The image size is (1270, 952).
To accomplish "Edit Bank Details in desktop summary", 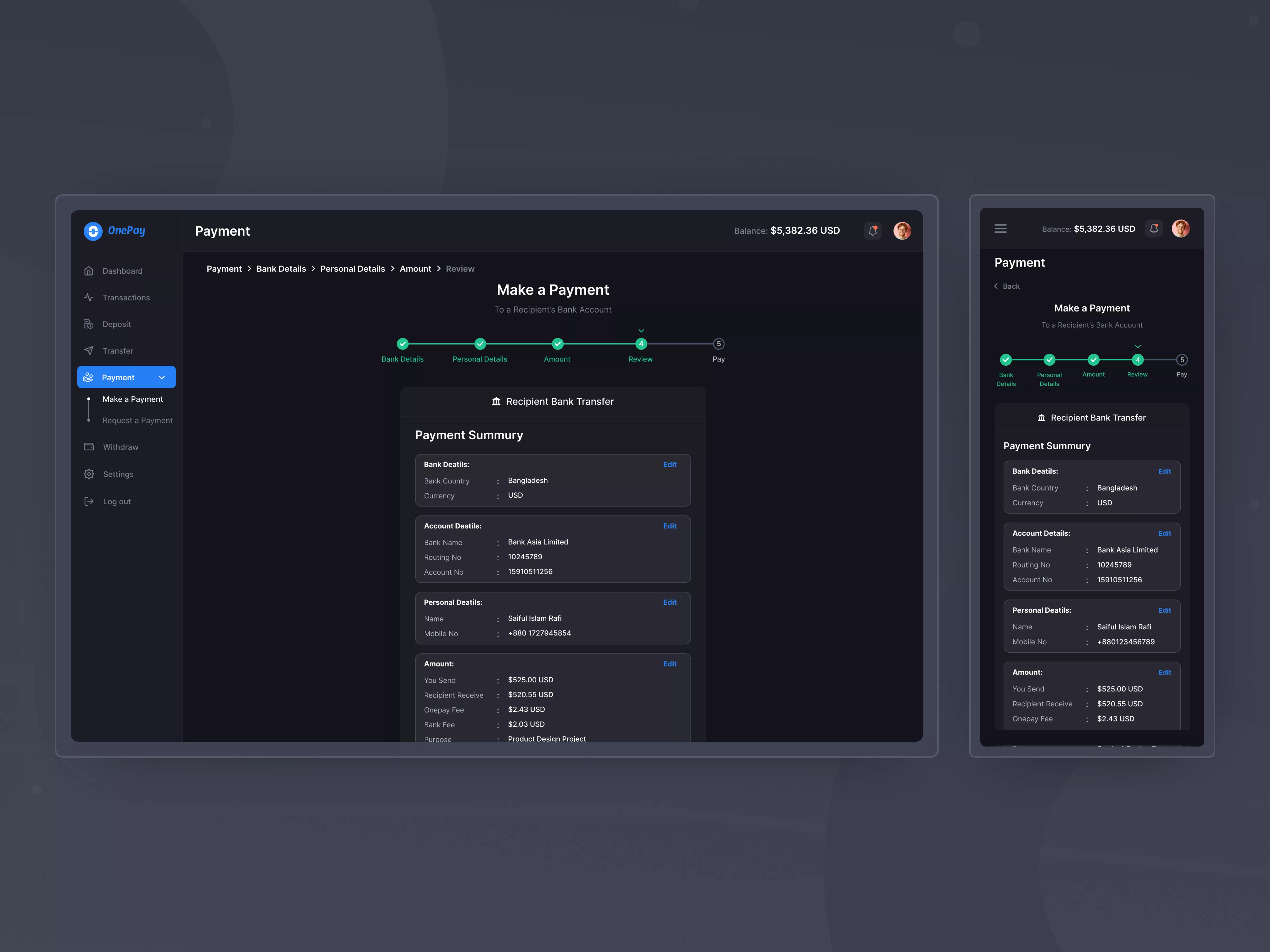I will (669, 464).
